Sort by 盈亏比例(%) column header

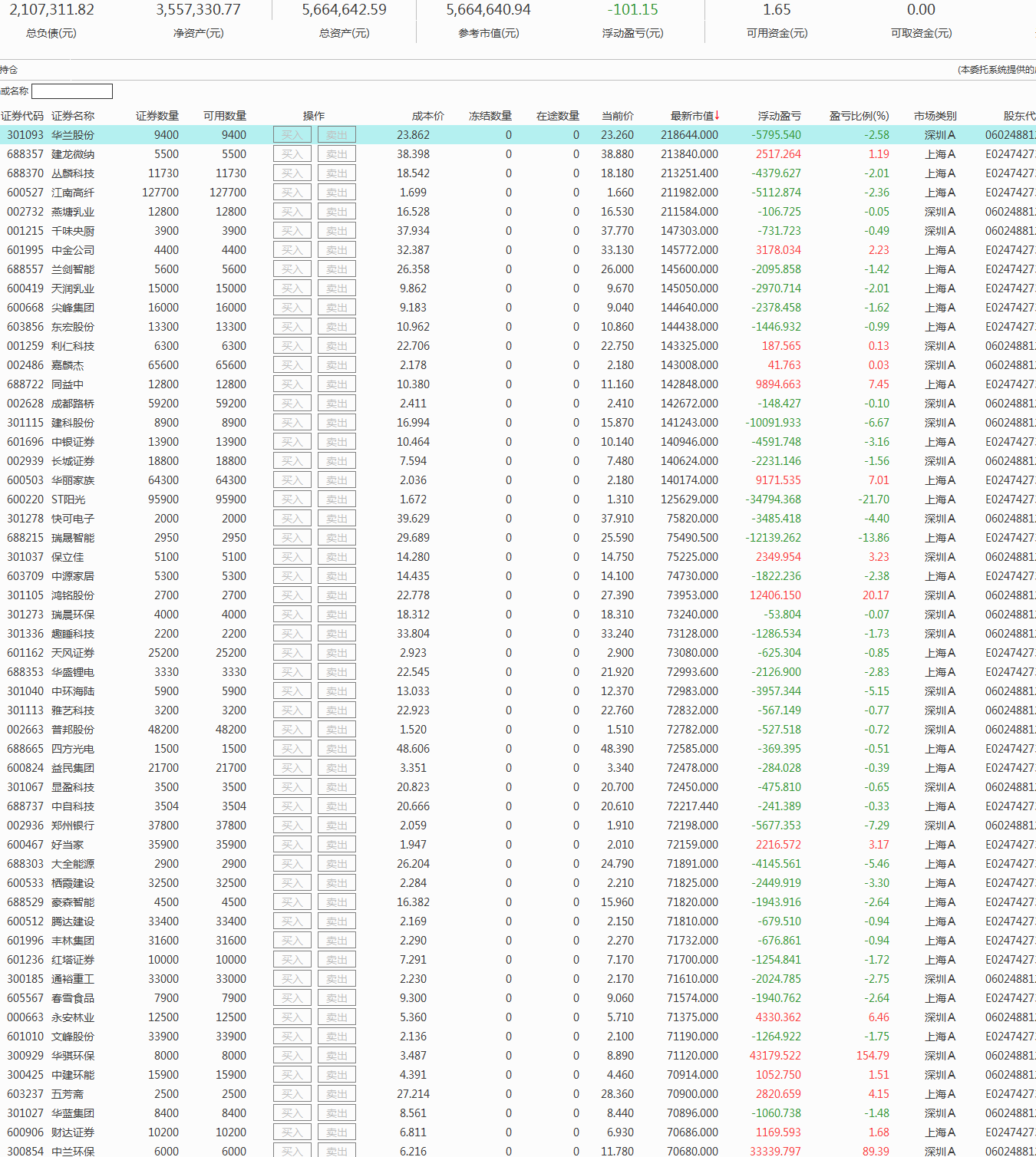click(859, 116)
